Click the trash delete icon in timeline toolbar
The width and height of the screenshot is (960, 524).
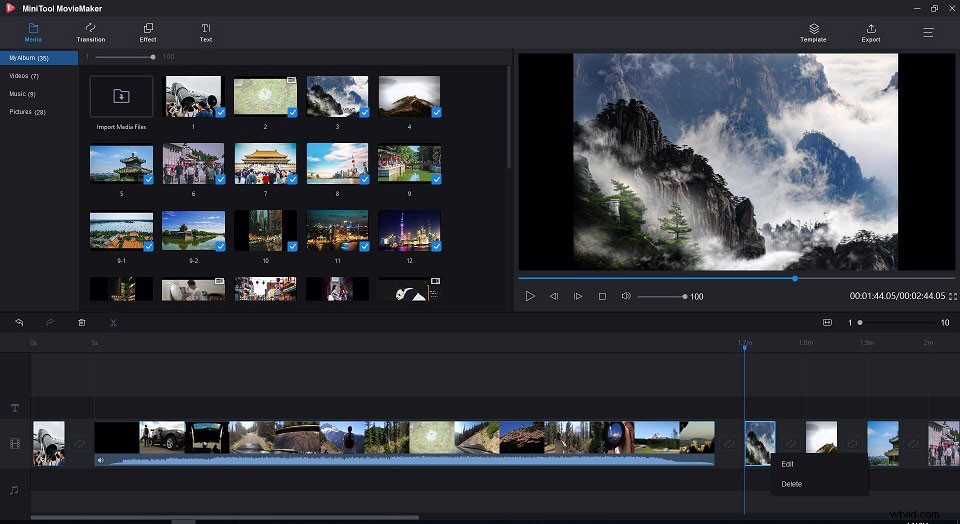(82, 323)
